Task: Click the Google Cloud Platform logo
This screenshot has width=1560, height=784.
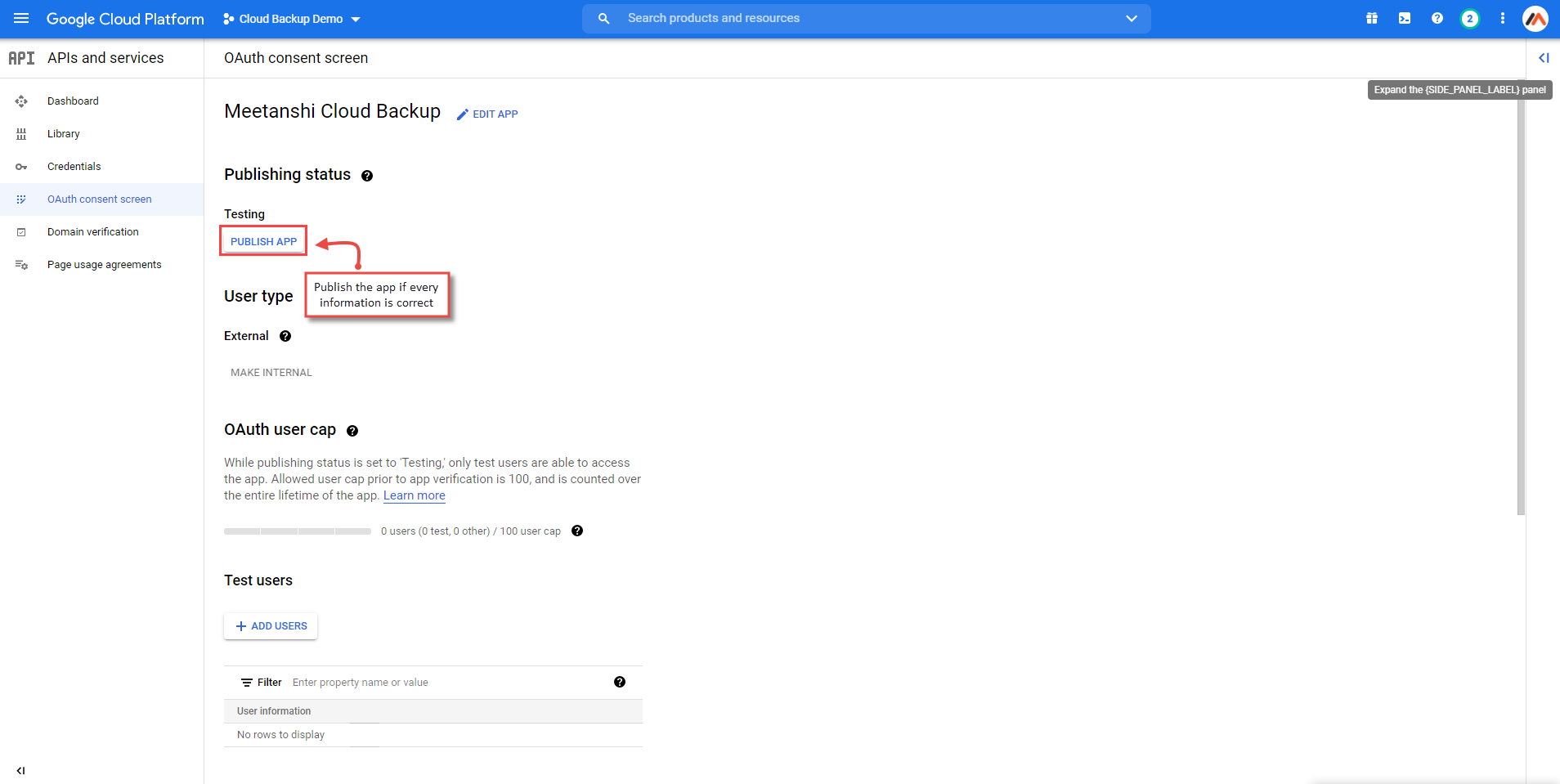Action: tap(125, 19)
